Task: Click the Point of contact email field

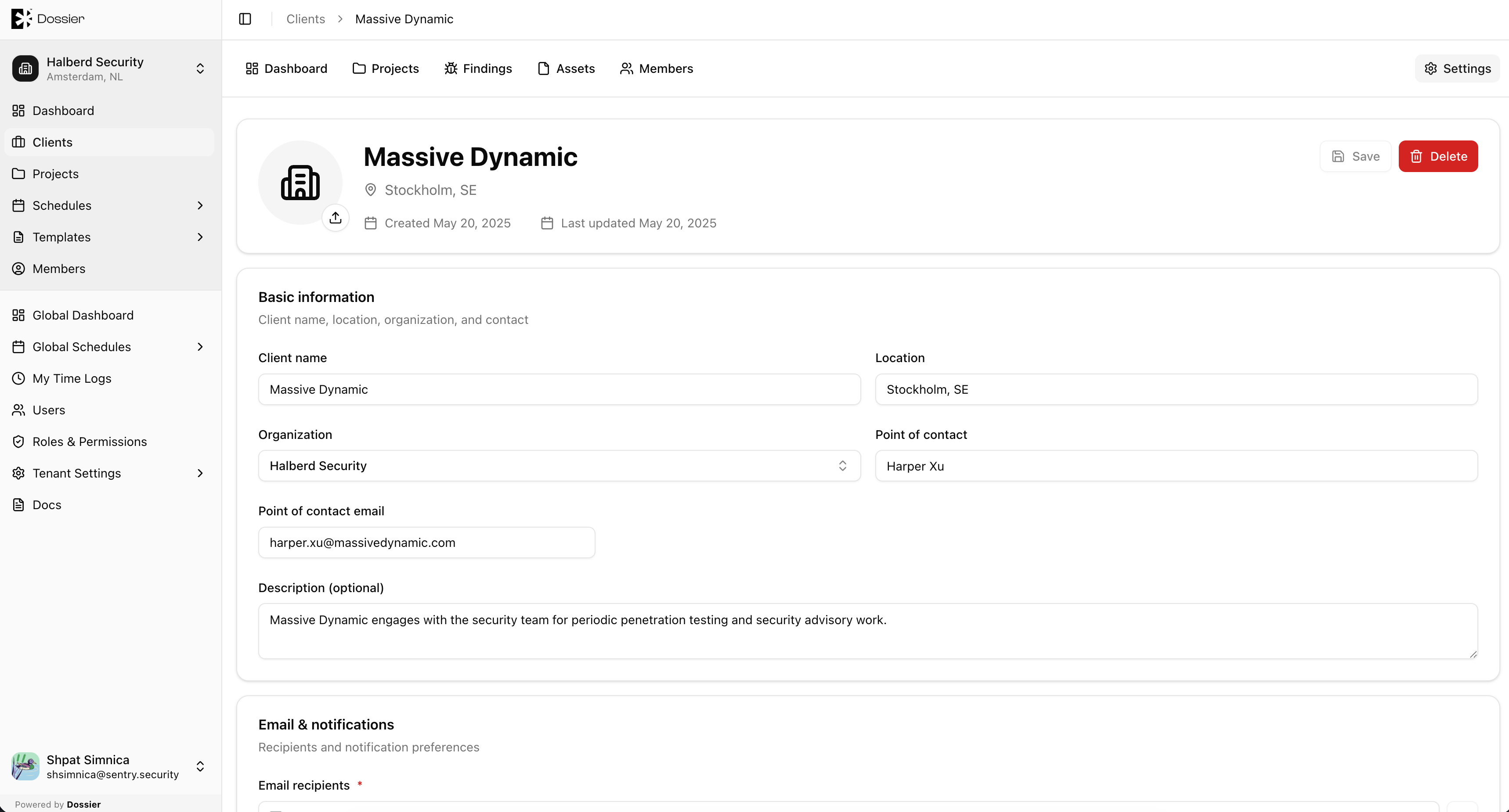Action: pos(426,543)
